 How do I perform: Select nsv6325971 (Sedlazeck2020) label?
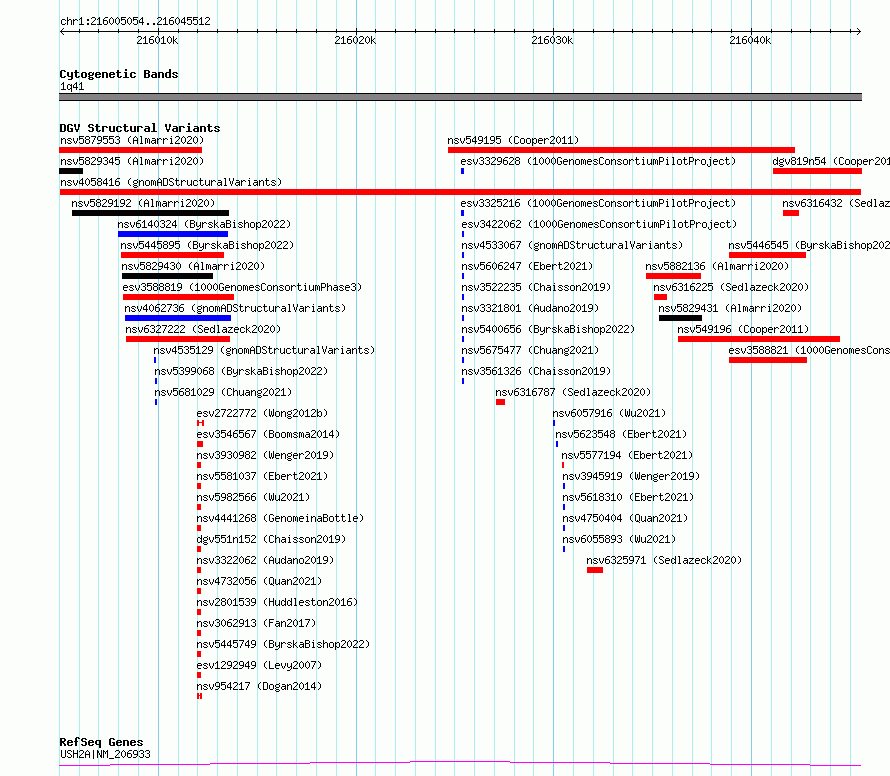coord(664,560)
